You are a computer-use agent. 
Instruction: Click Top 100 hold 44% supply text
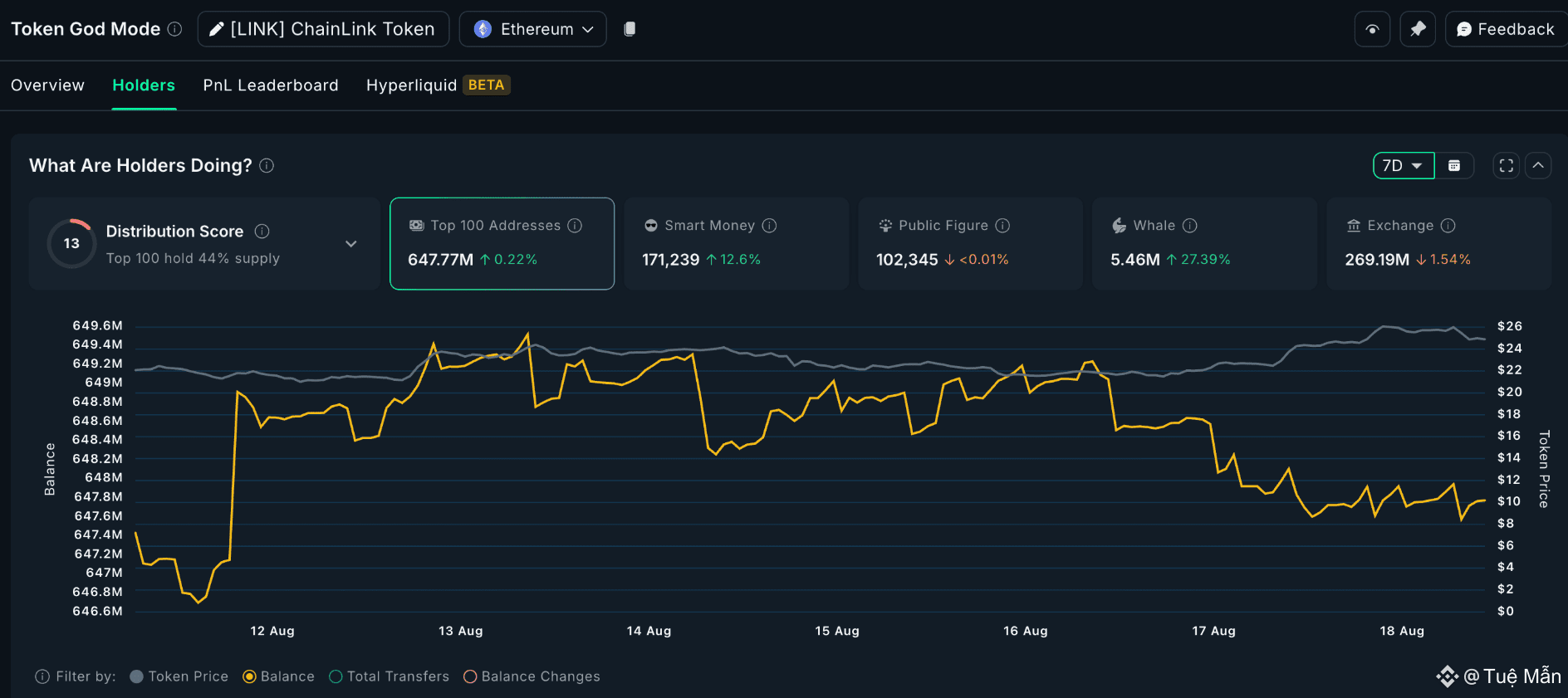(193, 258)
